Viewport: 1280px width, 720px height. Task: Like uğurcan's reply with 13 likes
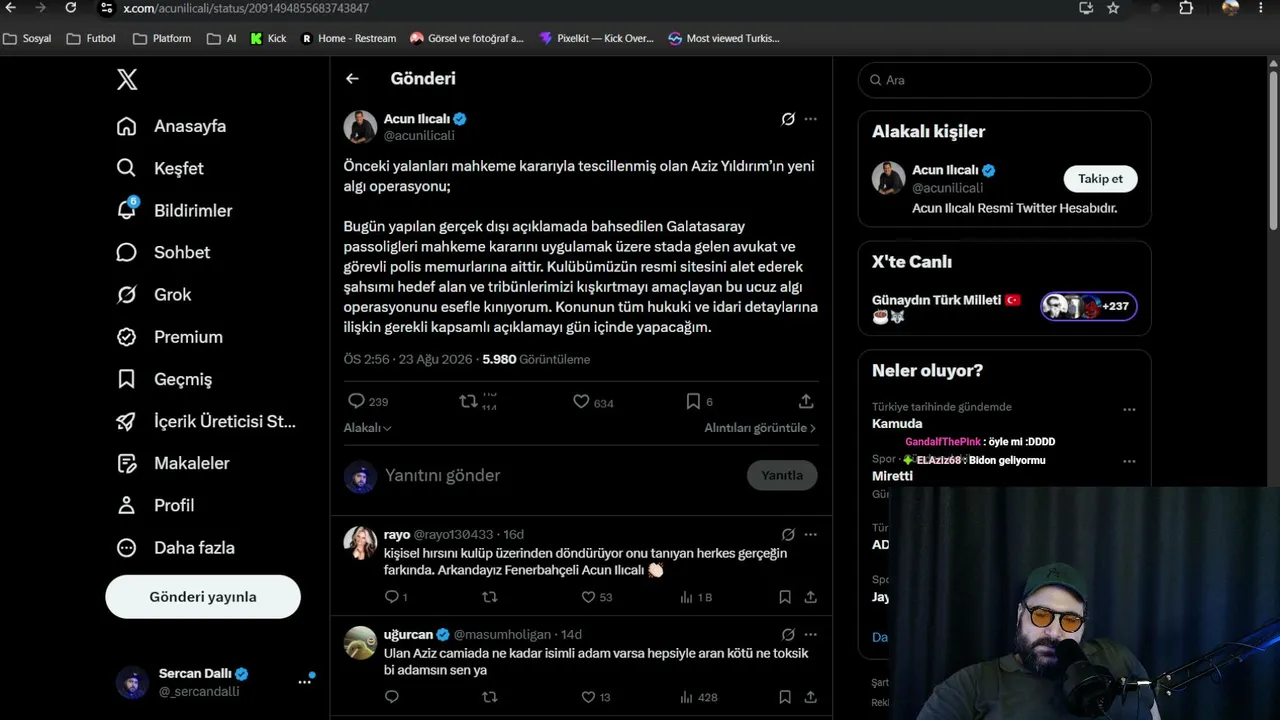[588, 697]
